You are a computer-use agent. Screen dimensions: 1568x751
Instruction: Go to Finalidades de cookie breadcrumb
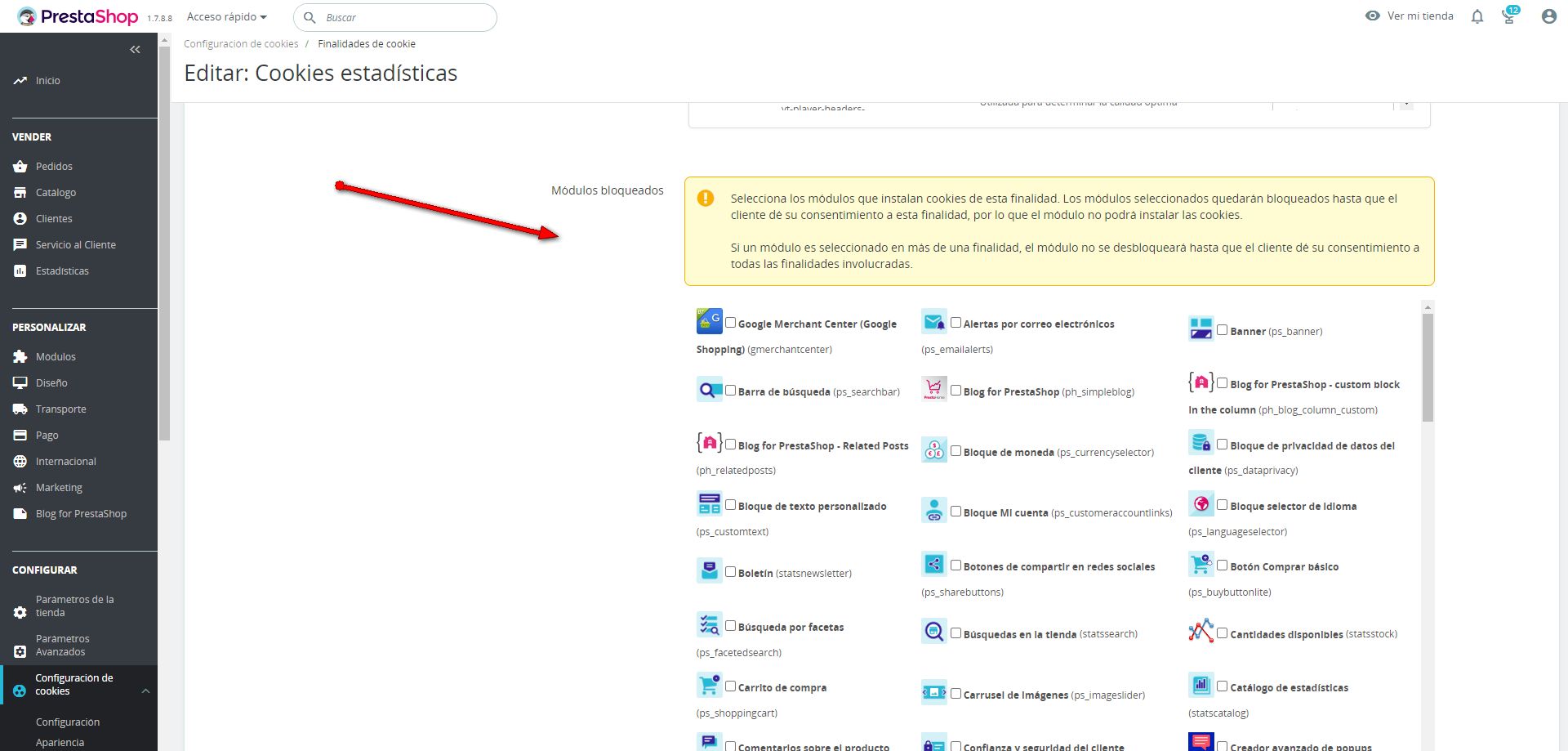tap(367, 43)
